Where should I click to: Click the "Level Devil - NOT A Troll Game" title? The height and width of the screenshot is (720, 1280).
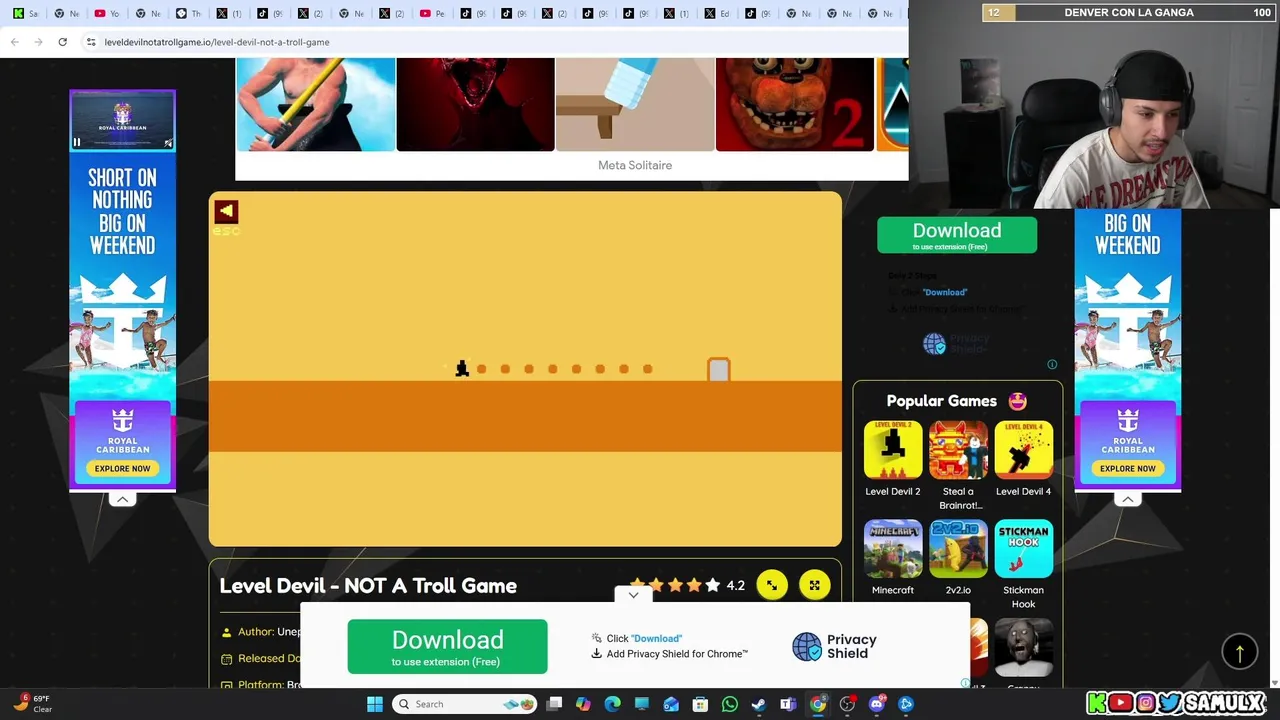point(368,586)
